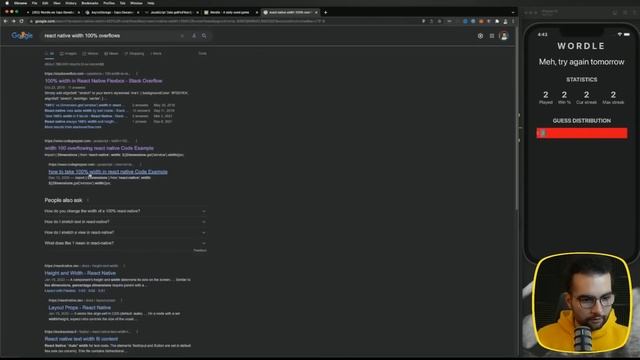Reload the current page
The image size is (640, 360).
[21, 21]
